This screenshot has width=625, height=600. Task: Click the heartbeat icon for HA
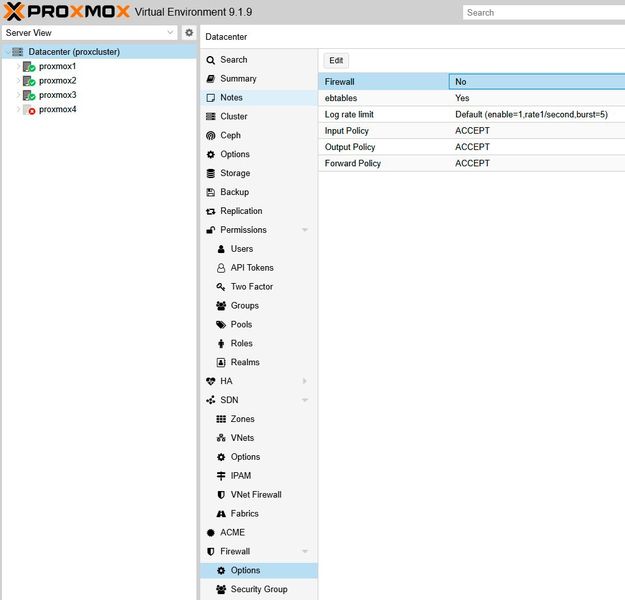click(210, 381)
